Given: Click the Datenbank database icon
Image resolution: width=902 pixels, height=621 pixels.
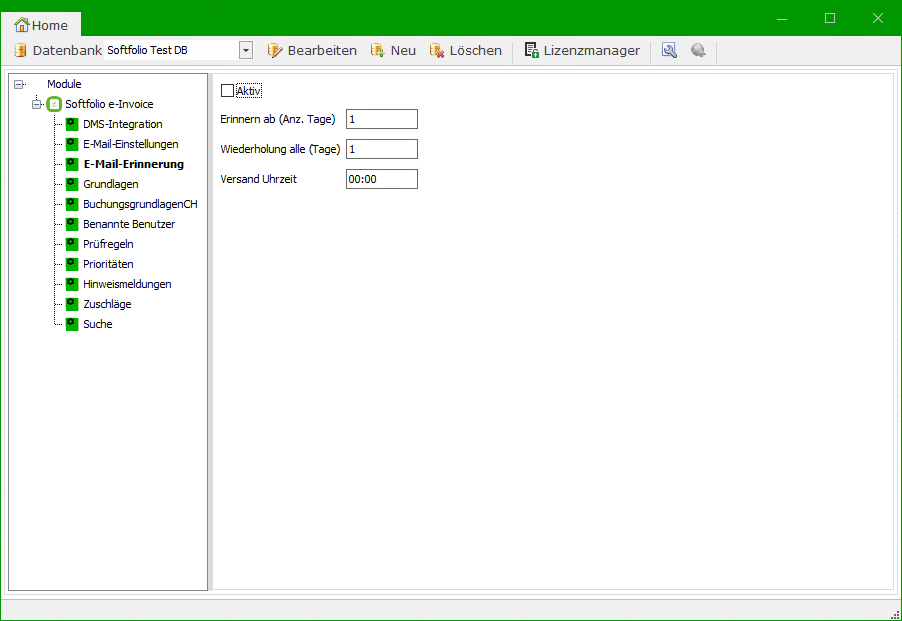Looking at the screenshot, I should click(x=20, y=50).
